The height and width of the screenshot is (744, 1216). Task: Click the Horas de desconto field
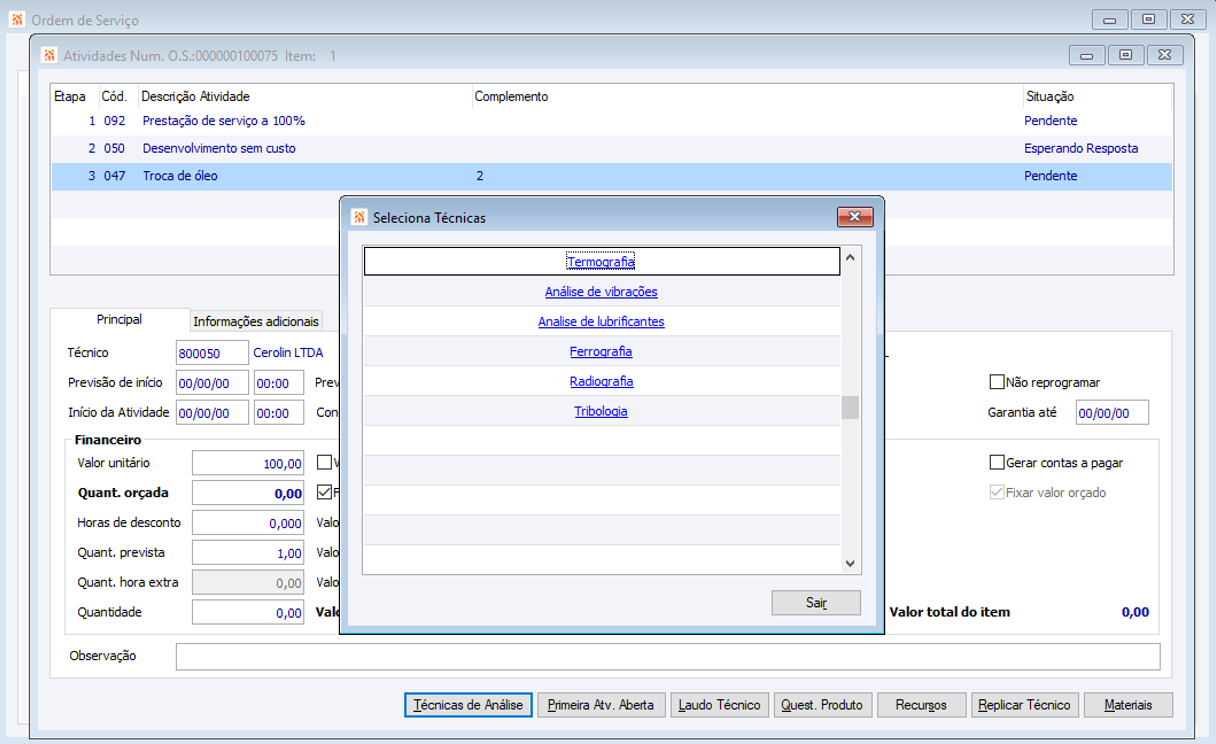pyautogui.click(x=248, y=523)
